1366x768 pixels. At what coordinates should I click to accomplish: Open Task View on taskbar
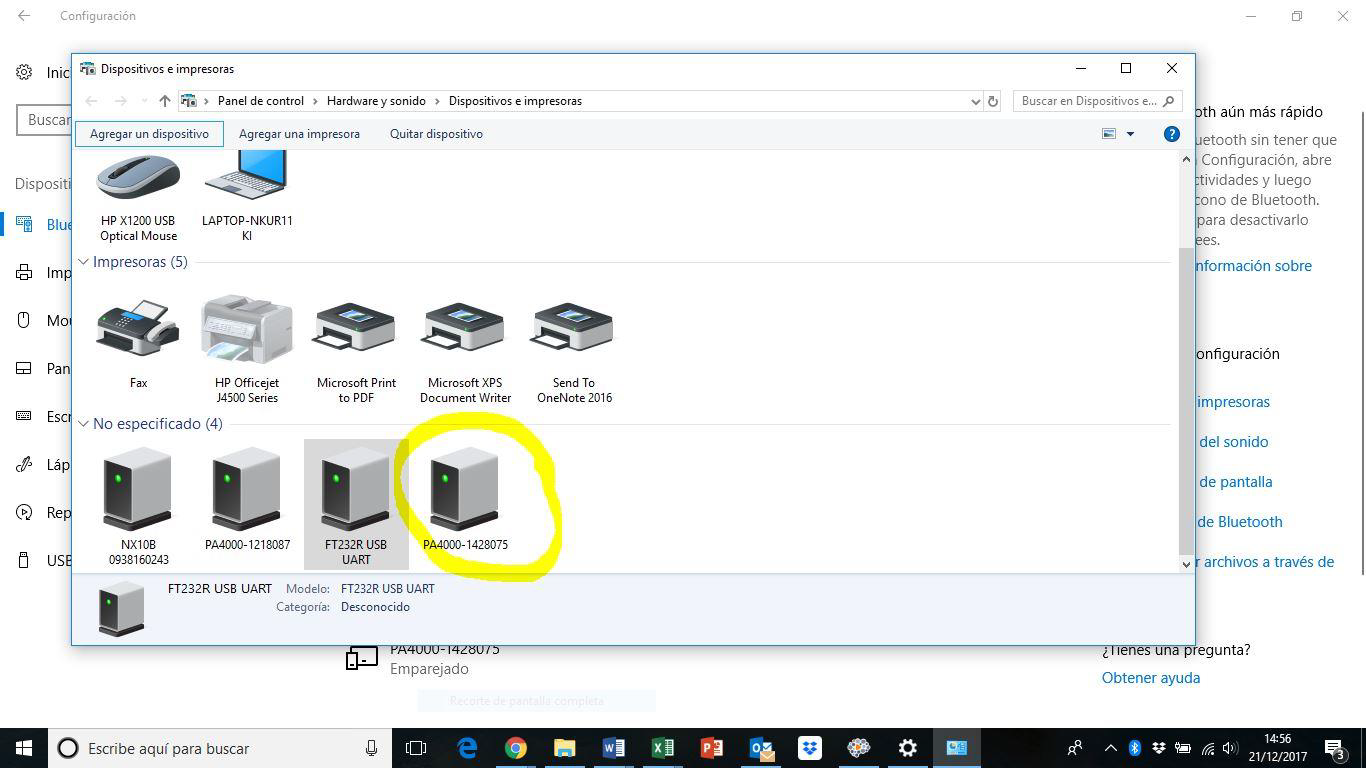point(416,748)
